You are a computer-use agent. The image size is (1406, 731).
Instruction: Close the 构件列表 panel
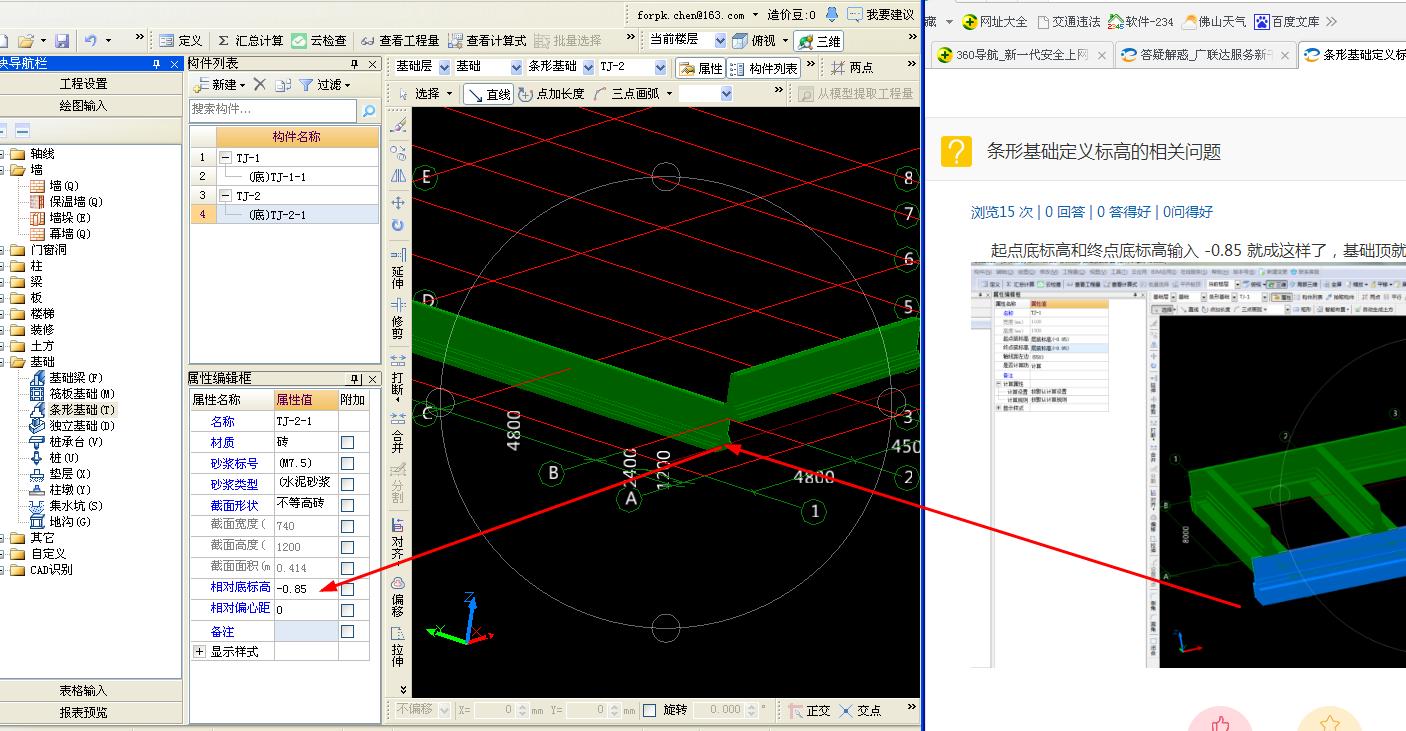click(x=373, y=64)
